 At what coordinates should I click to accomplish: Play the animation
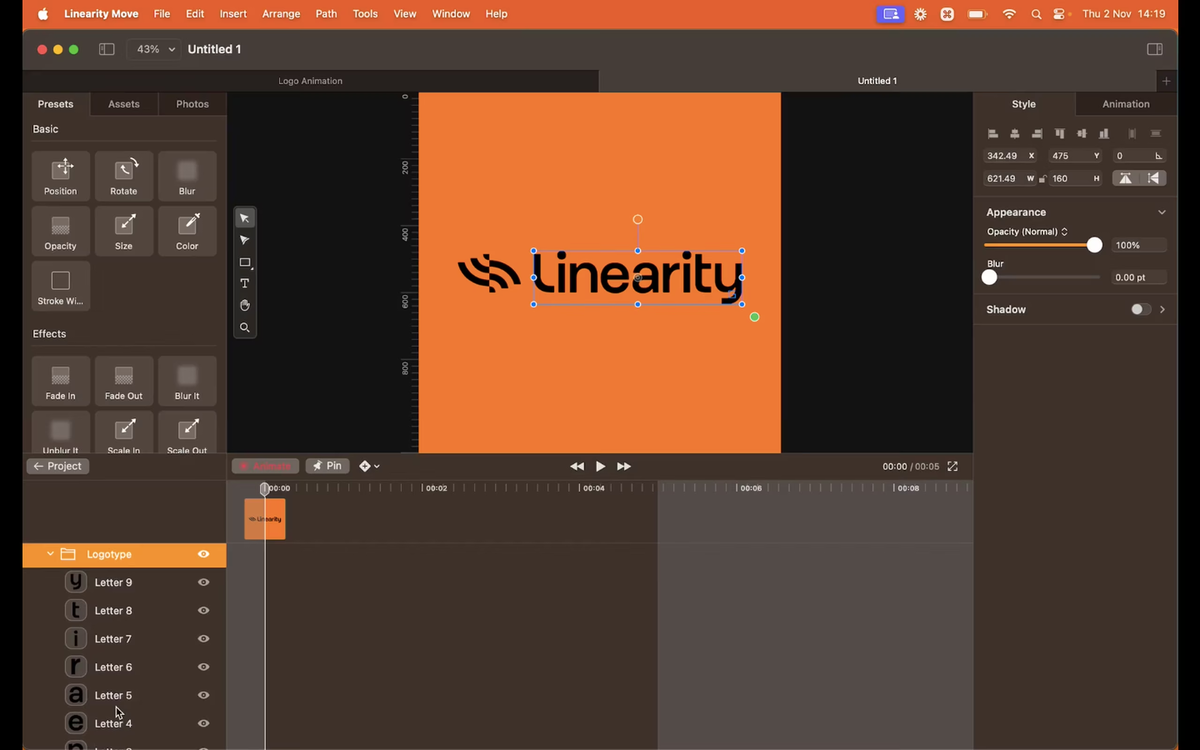coord(600,466)
